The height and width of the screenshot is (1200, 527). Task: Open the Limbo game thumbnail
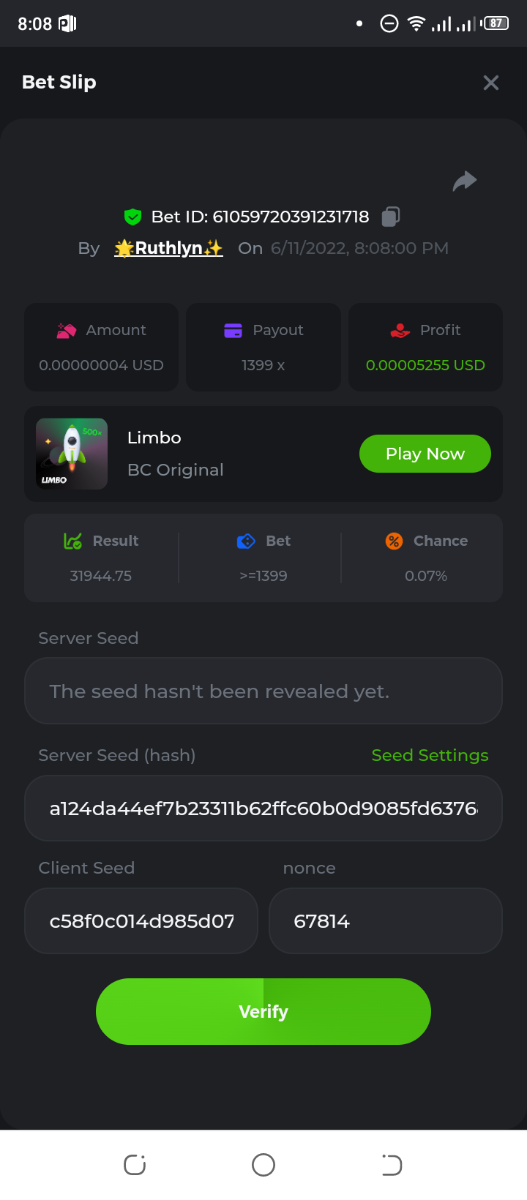click(x=72, y=453)
